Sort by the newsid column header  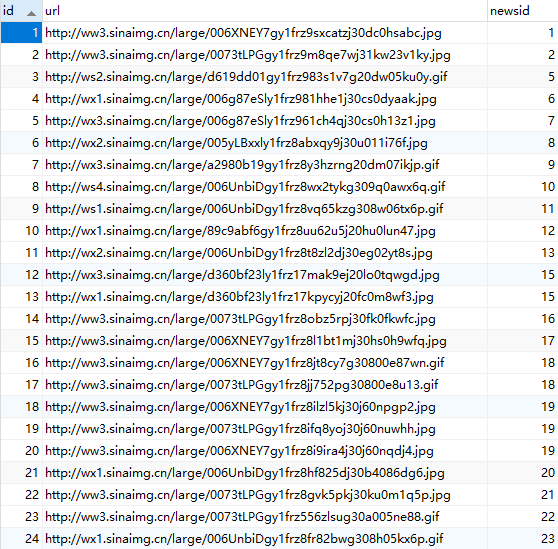522,11
